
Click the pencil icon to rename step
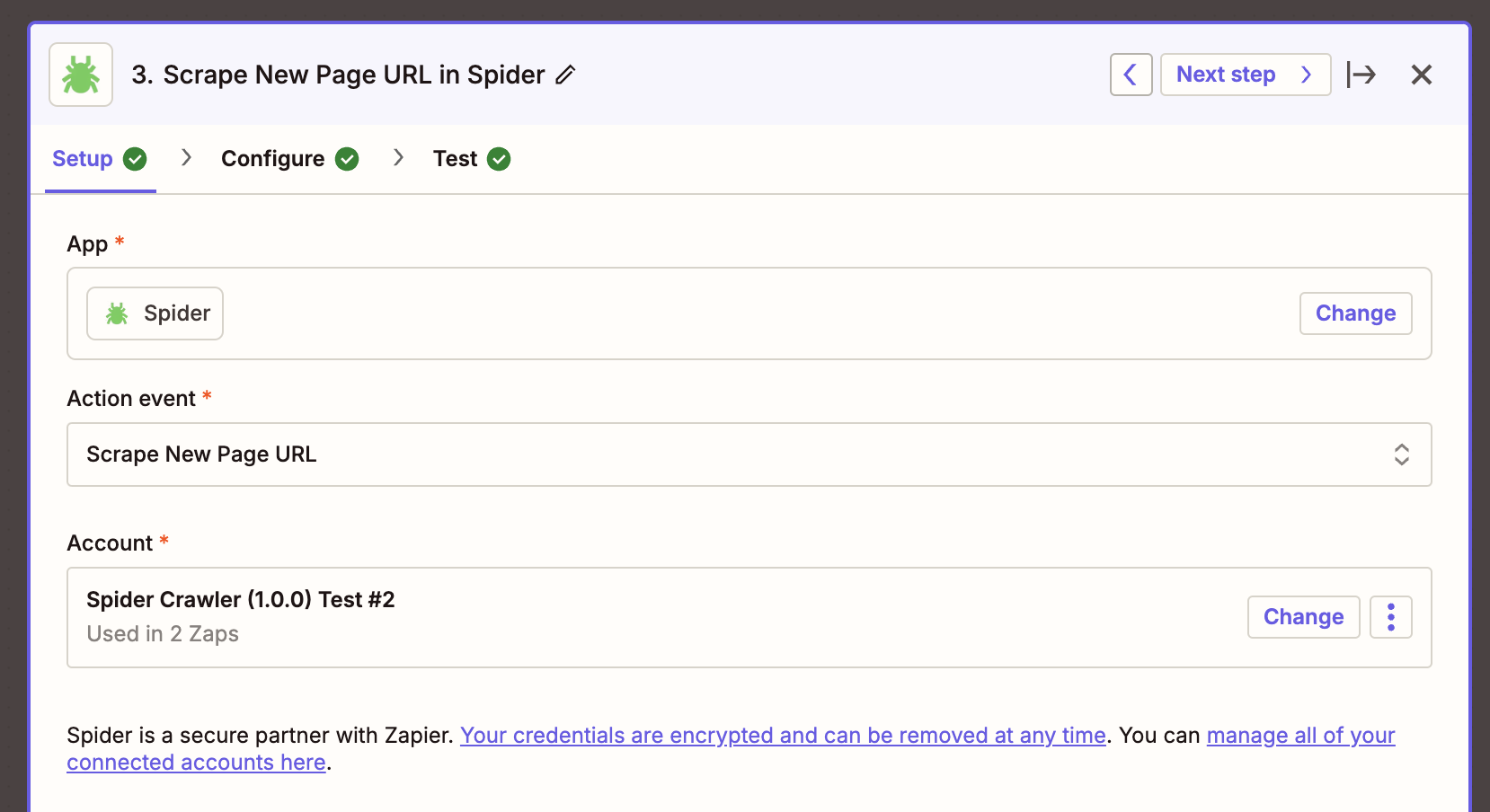565,75
